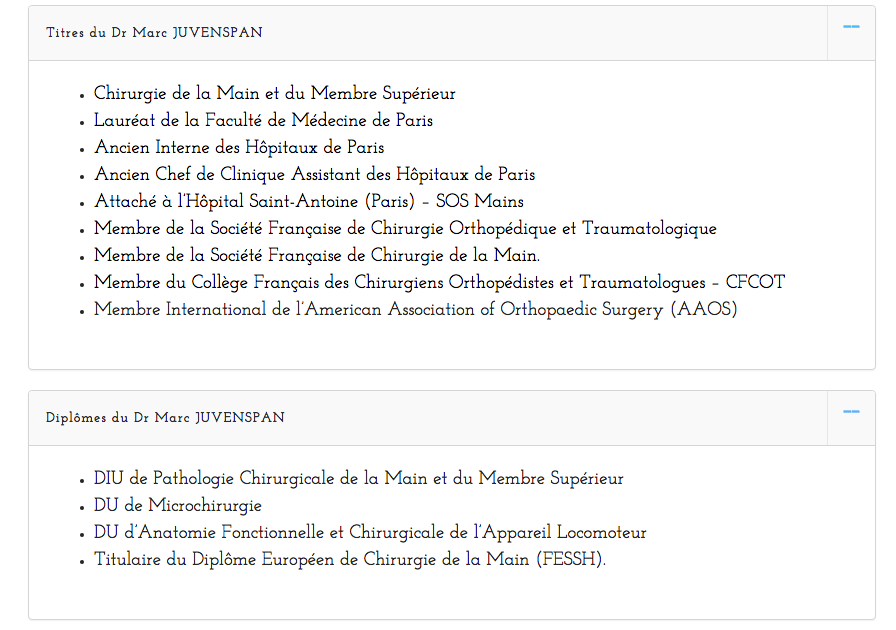Image resolution: width=896 pixels, height=630 pixels.
Task: Click 'Ancien Chef de Clinique Assistant' list item
Action: [x=314, y=174]
